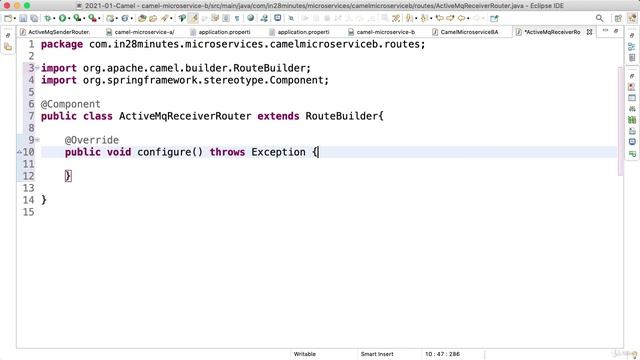Click the web browser globe icon

click(251, 18)
